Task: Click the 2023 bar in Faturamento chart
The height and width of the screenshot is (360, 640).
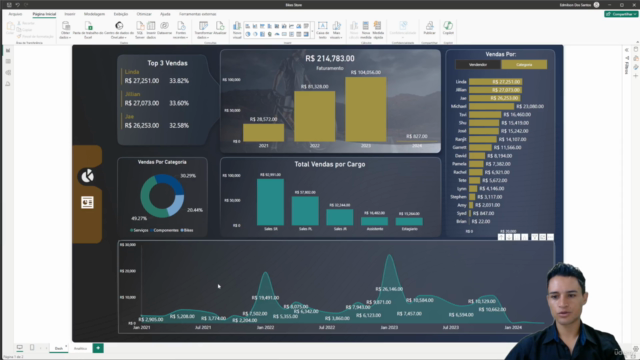Action: tap(366, 109)
